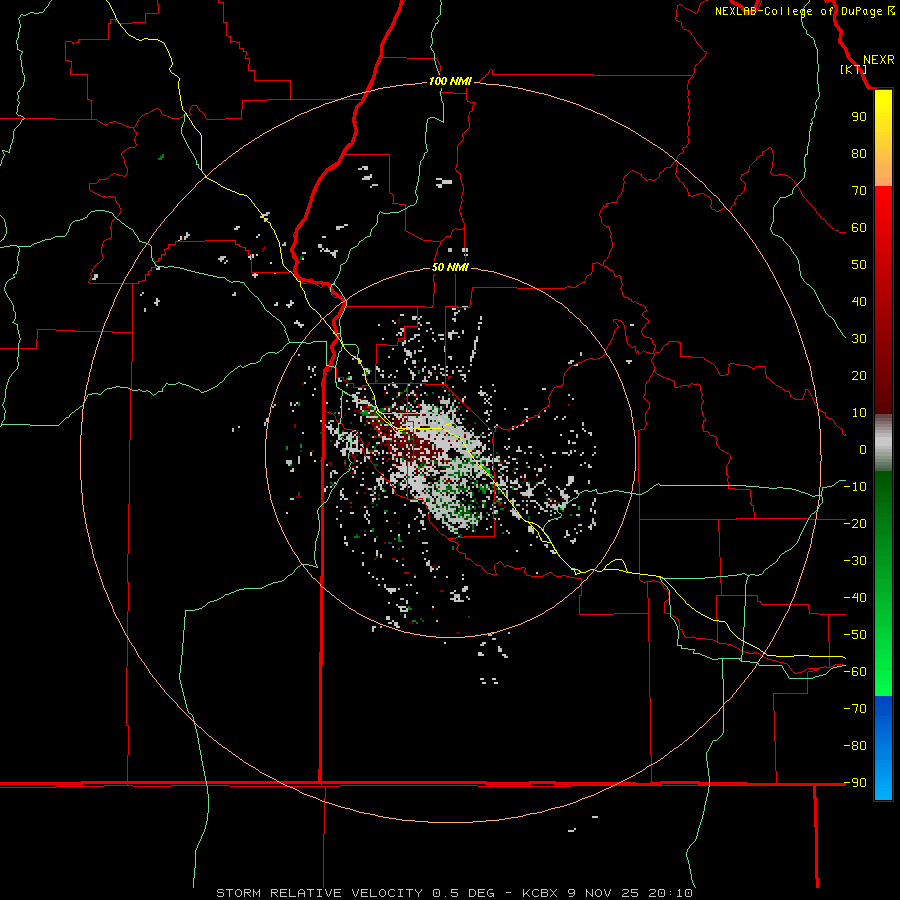Select the 0 value on velocity scale
The height and width of the screenshot is (900, 900).
click(x=863, y=450)
